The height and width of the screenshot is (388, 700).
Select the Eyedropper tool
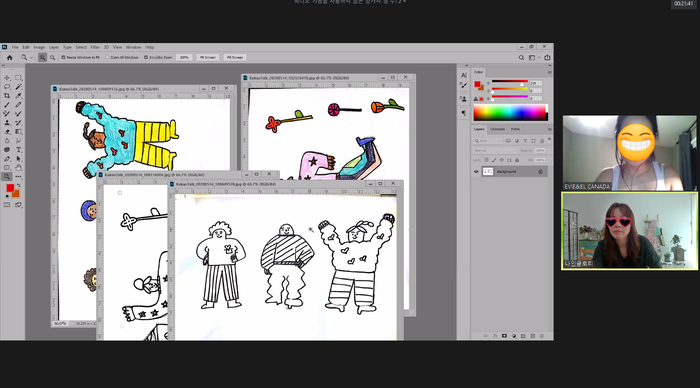pyautogui.click(x=18, y=96)
